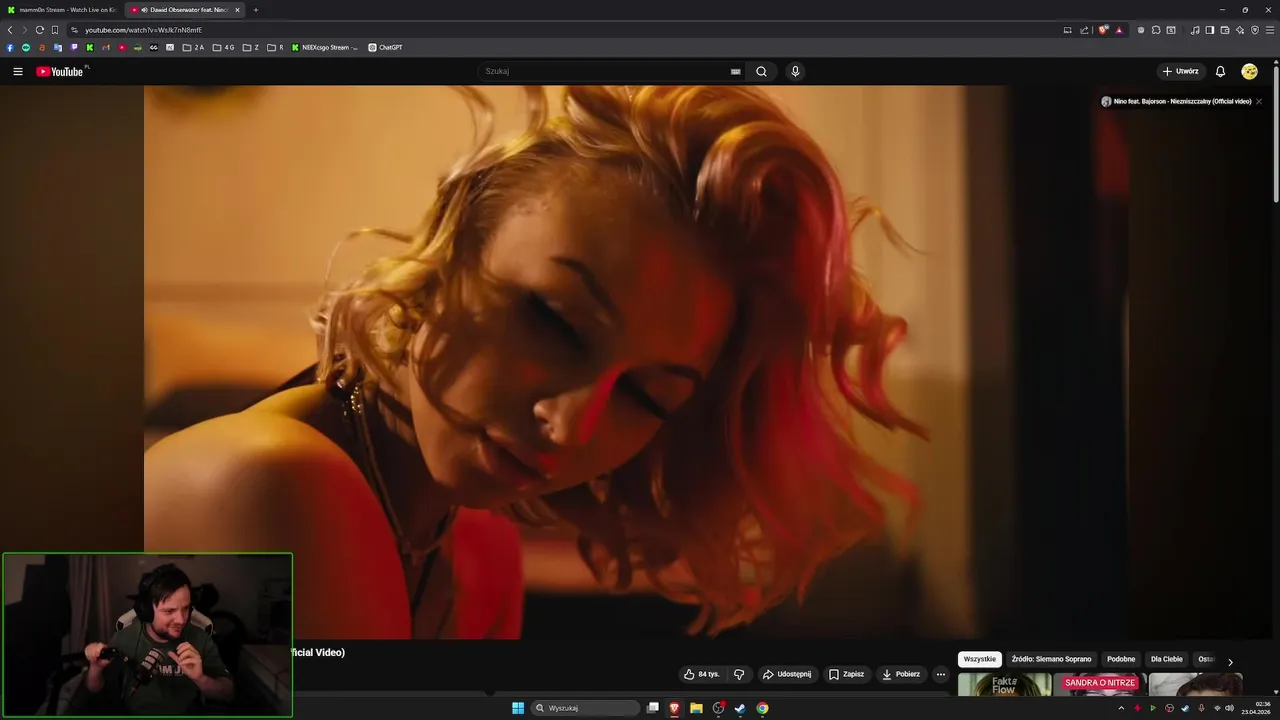Open the Facebook bookmark icon

point(10,47)
